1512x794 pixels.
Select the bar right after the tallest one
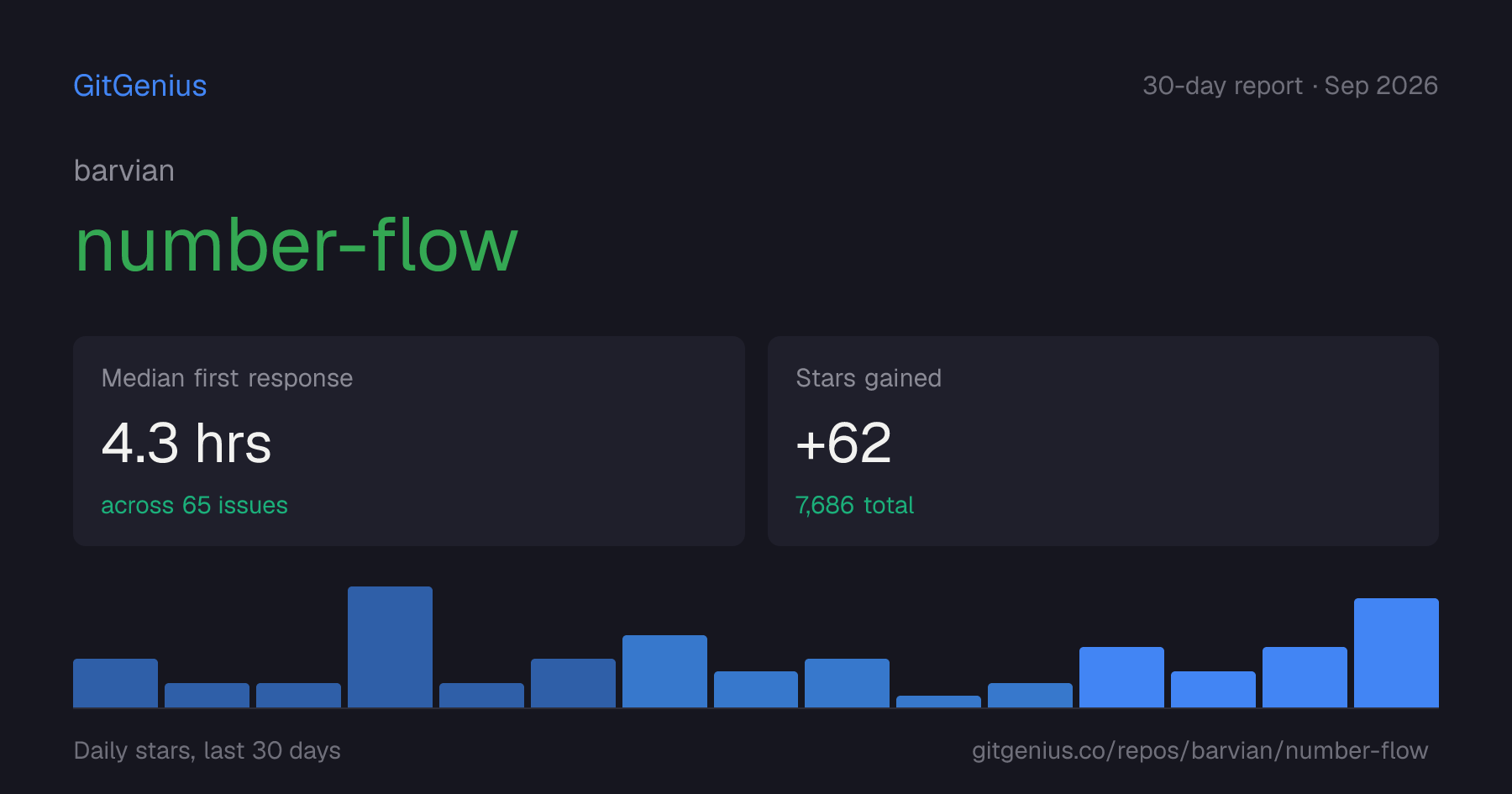pos(481,696)
